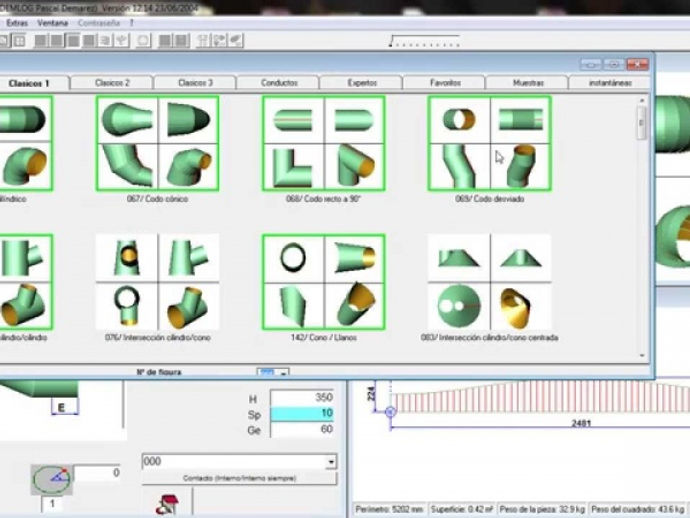The height and width of the screenshot is (518, 690).
Task: Click the 067/ Codo cónico label
Action: coord(157,199)
